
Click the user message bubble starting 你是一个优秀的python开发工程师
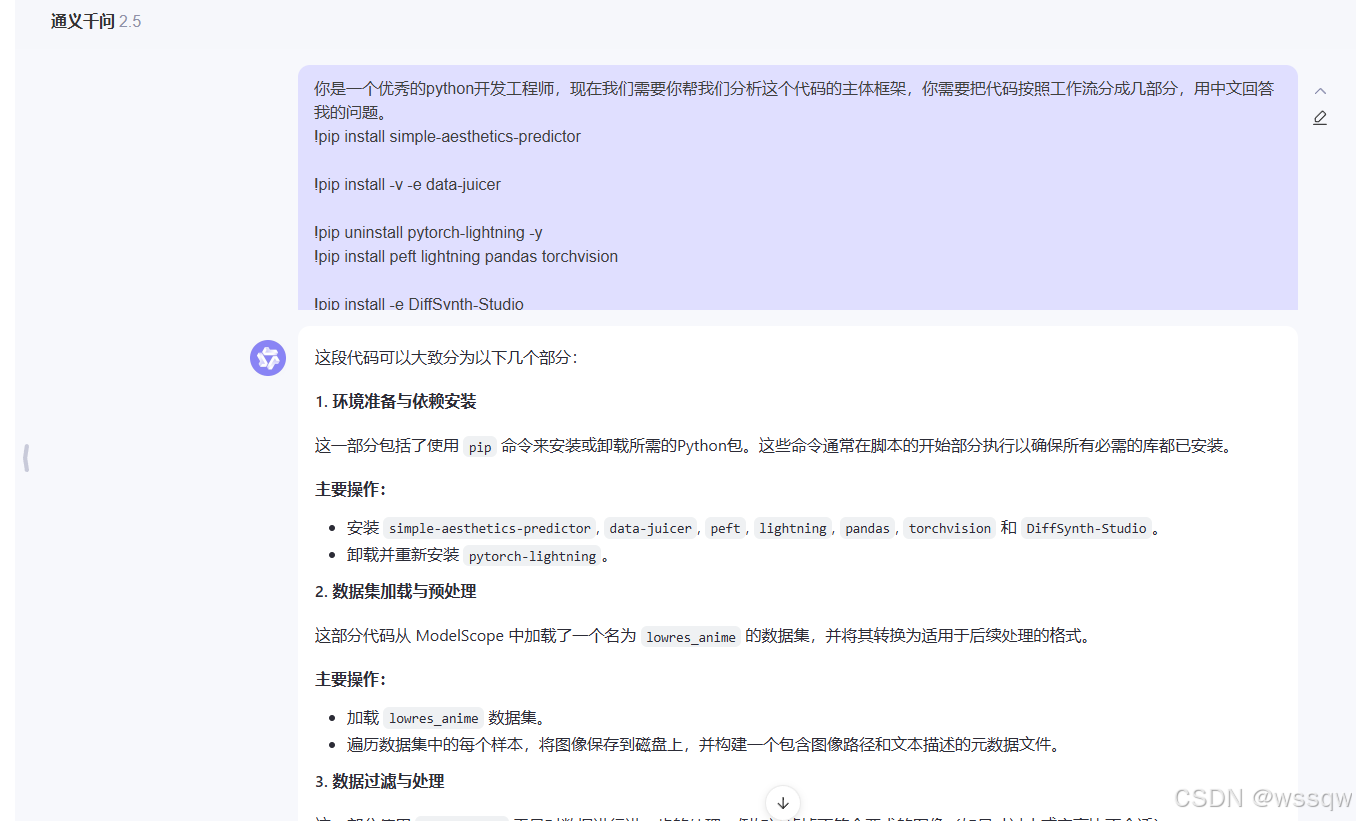coord(797,188)
